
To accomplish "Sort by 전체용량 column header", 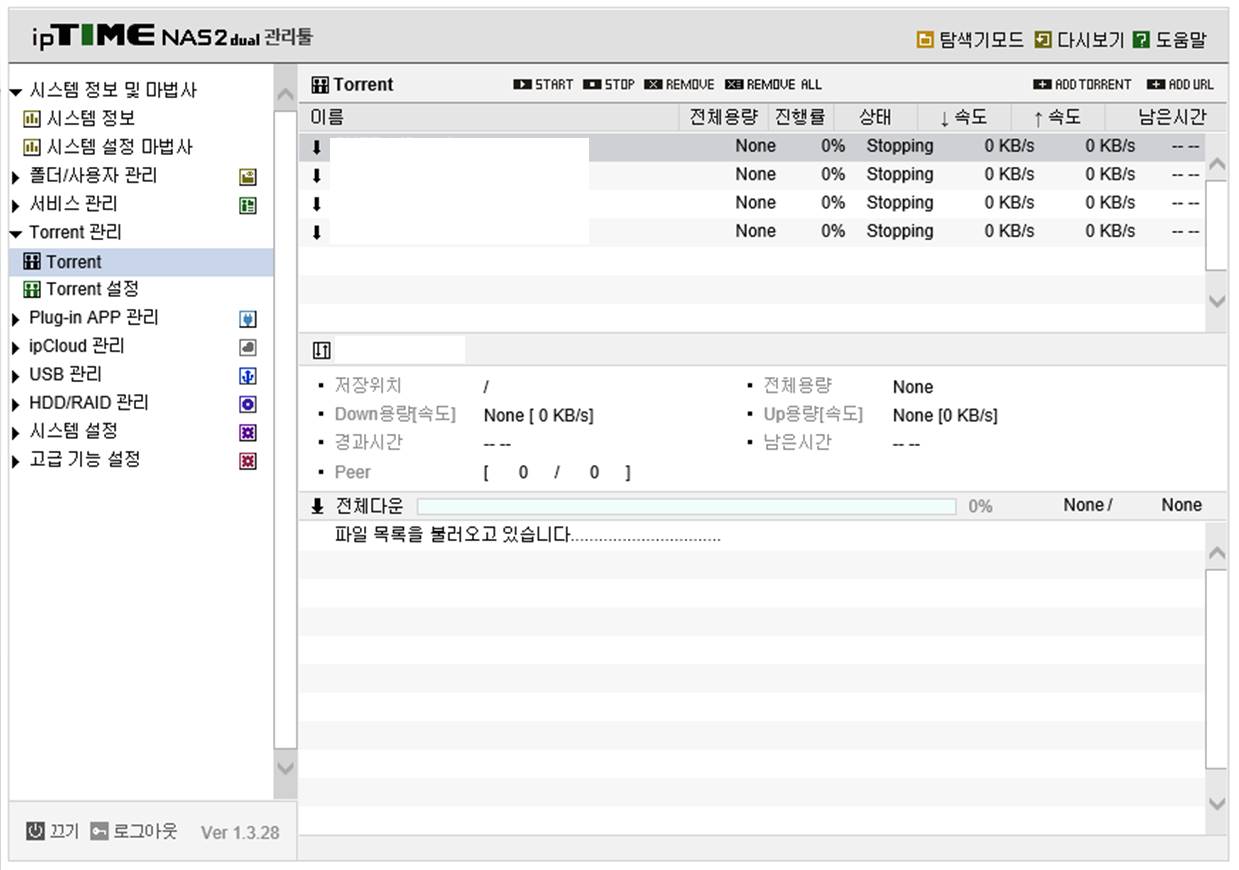I will click(x=723, y=117).
